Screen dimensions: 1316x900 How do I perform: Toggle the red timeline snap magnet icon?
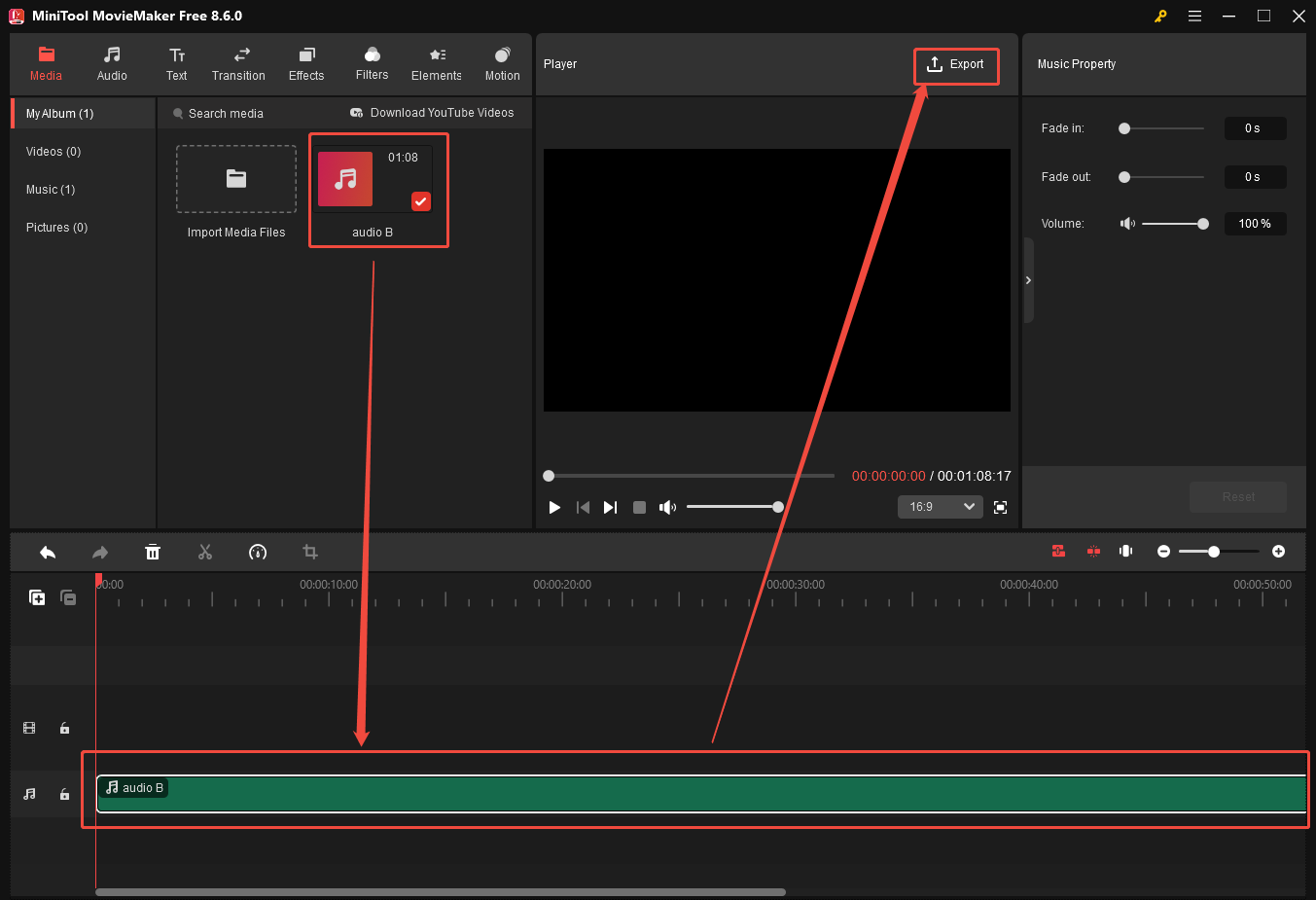pos(1058,552)
